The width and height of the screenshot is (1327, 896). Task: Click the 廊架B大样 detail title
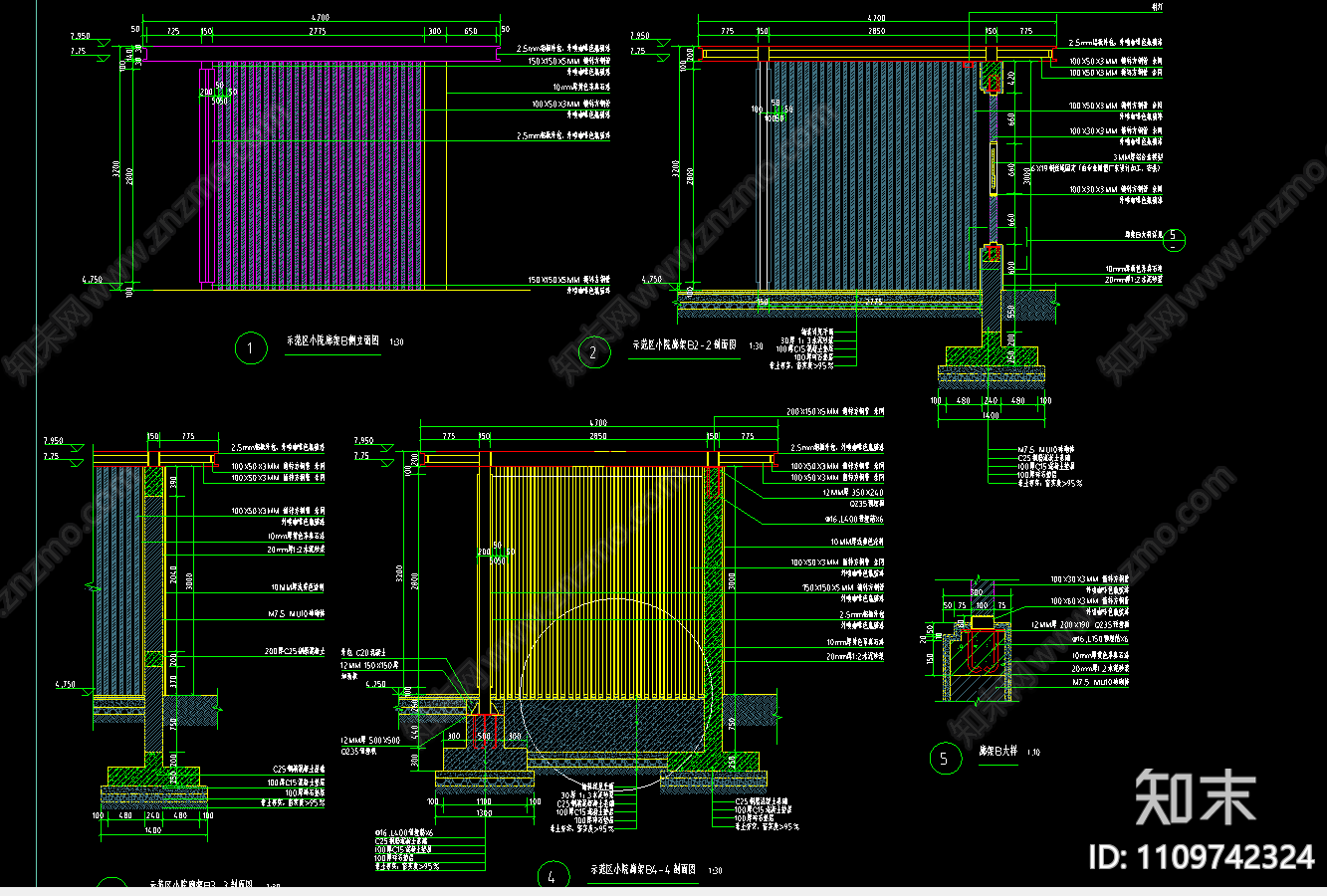998,752
